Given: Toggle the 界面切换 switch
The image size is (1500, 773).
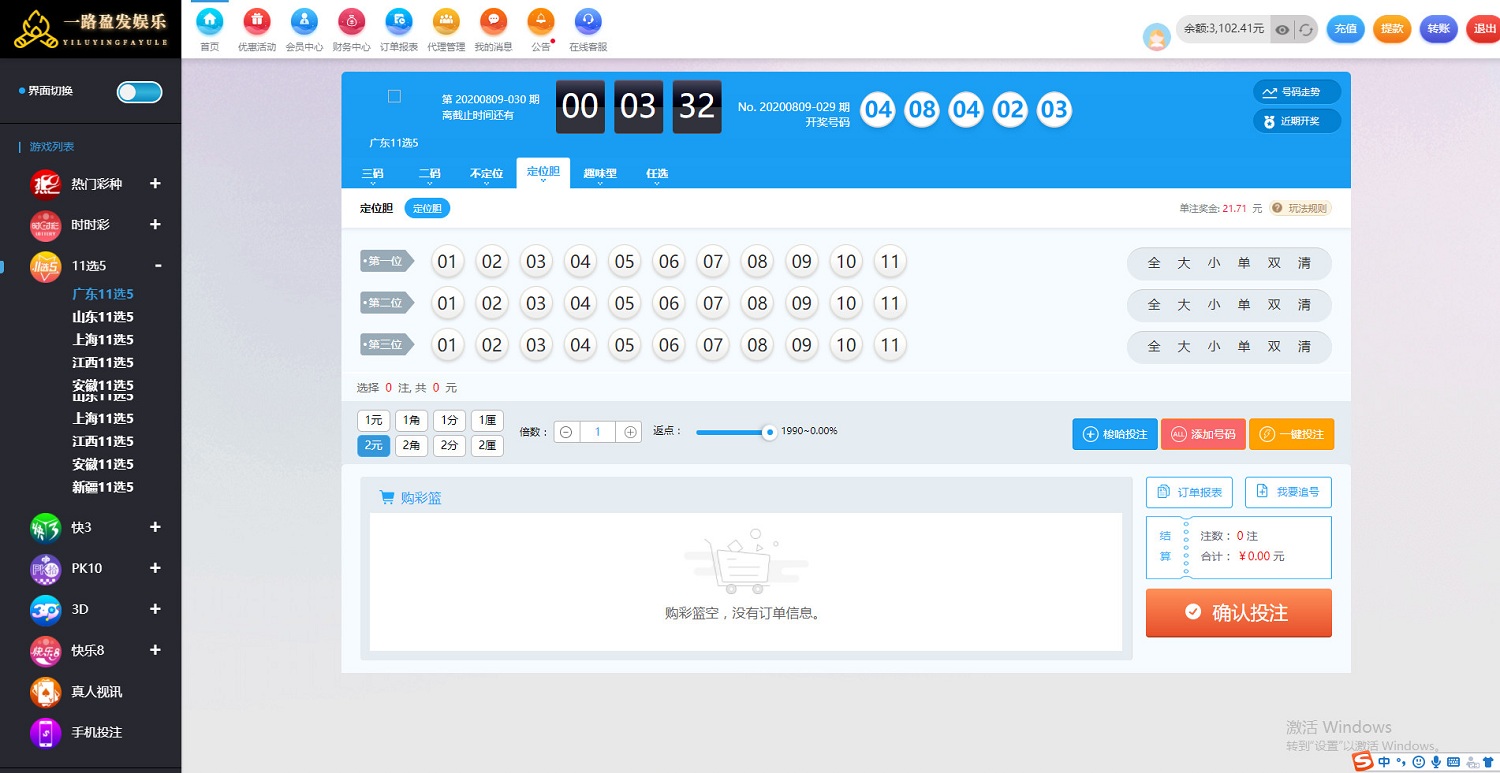Looking at the screenshot, I should (139, 92).
